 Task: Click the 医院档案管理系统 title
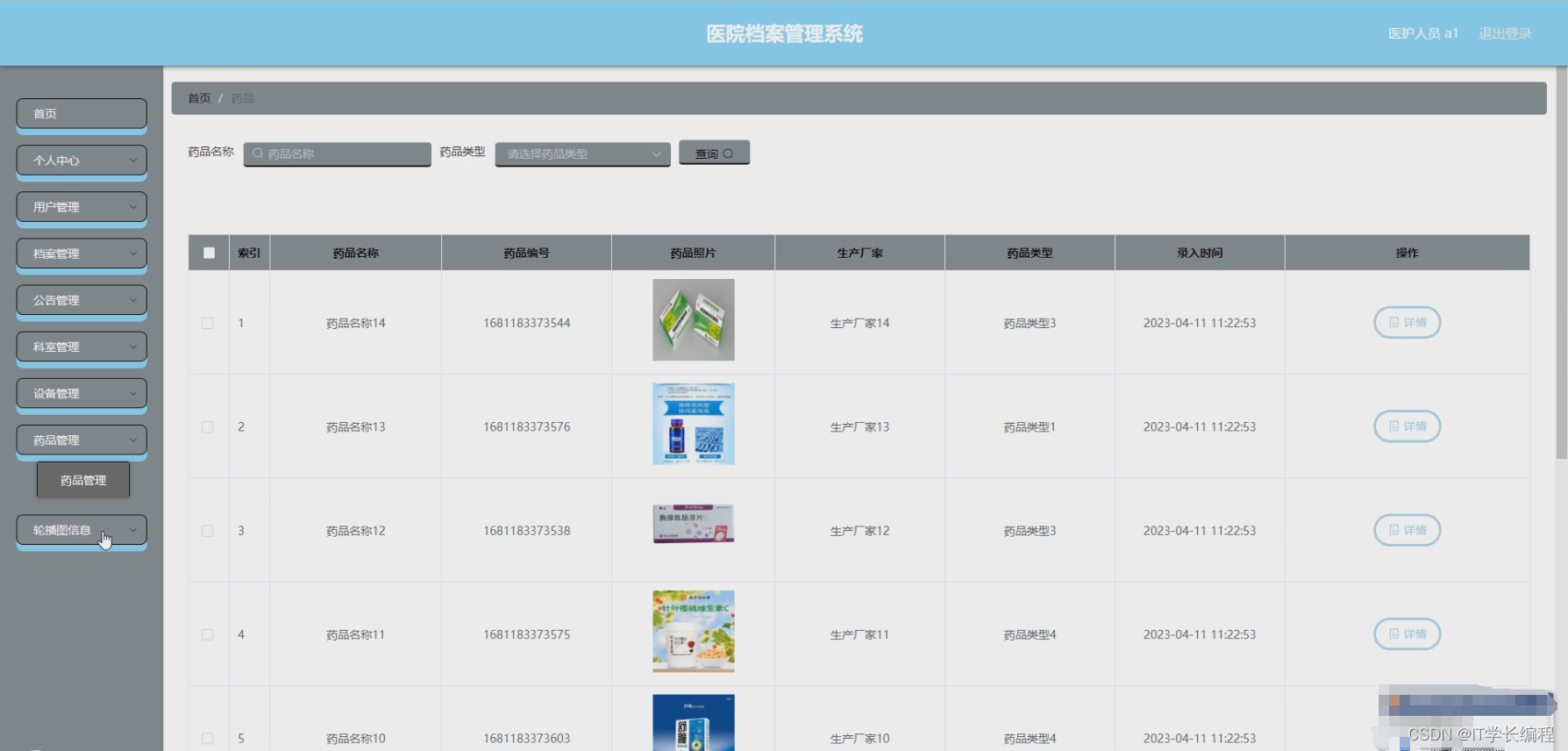[x=784, y=33]
